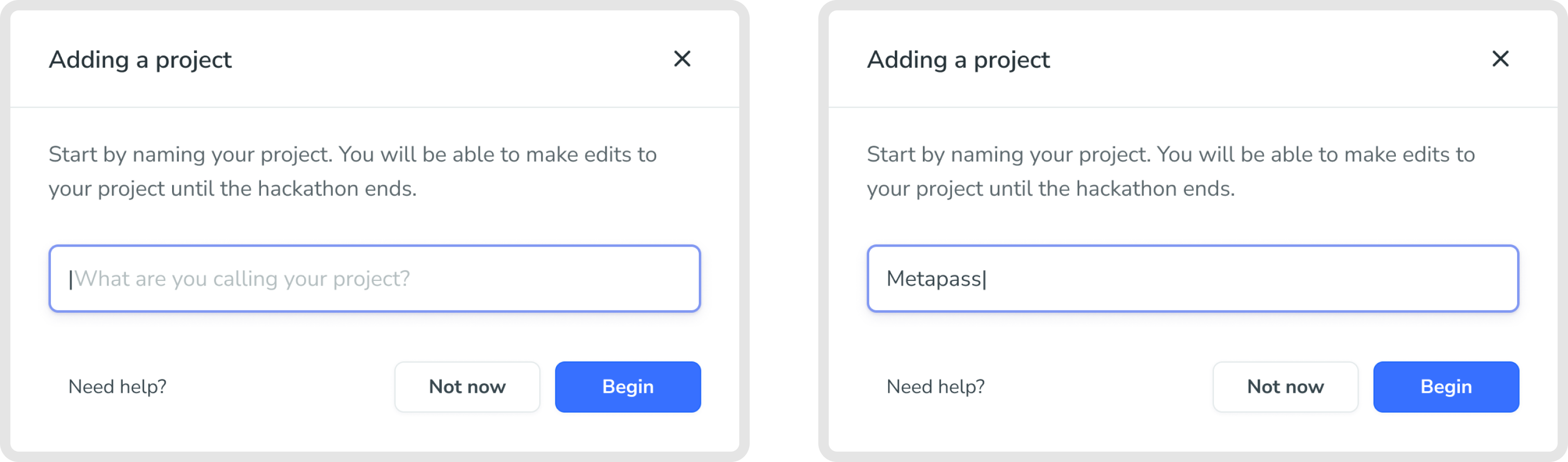Click Begin in the empty-name dialog

628,387
